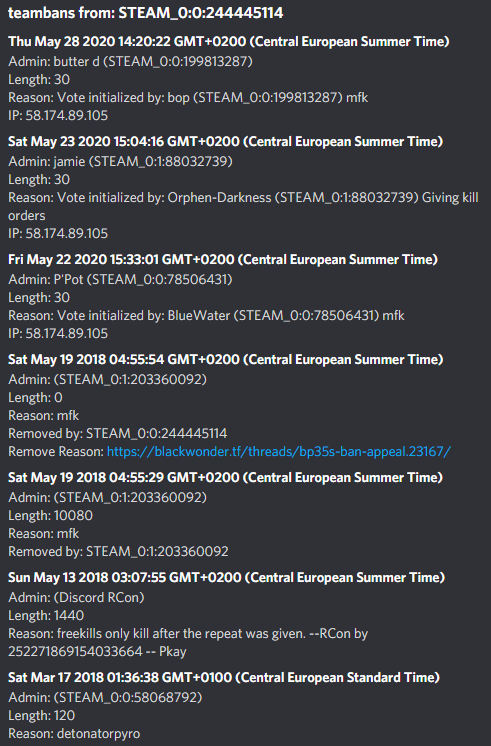Click the 'Admin: (Discord RCon)' line
The width and height of the screenshot is (491, 746).
(x=76, y=597)
